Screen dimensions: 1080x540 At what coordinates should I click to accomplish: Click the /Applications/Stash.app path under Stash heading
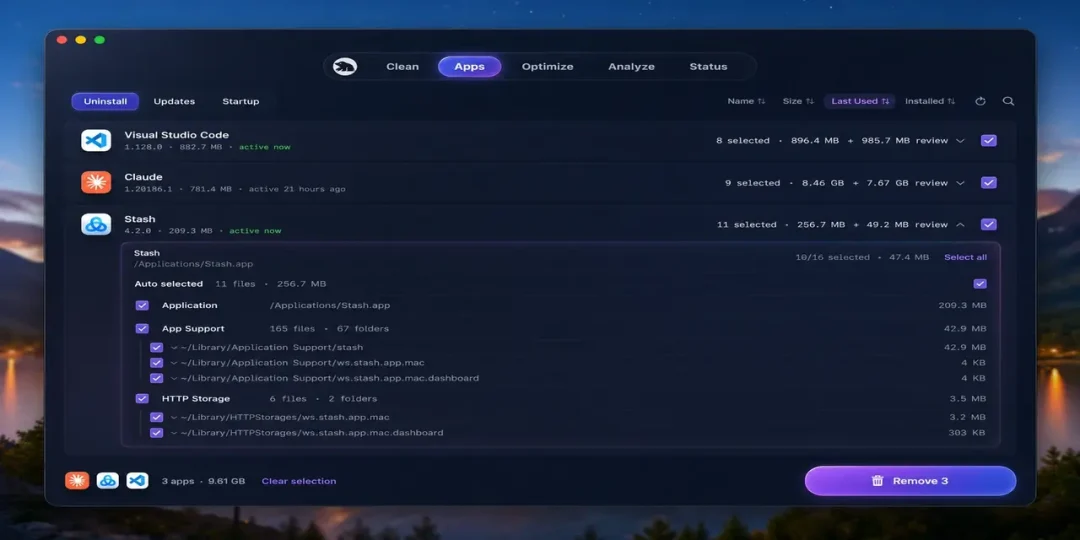point(194,264)
